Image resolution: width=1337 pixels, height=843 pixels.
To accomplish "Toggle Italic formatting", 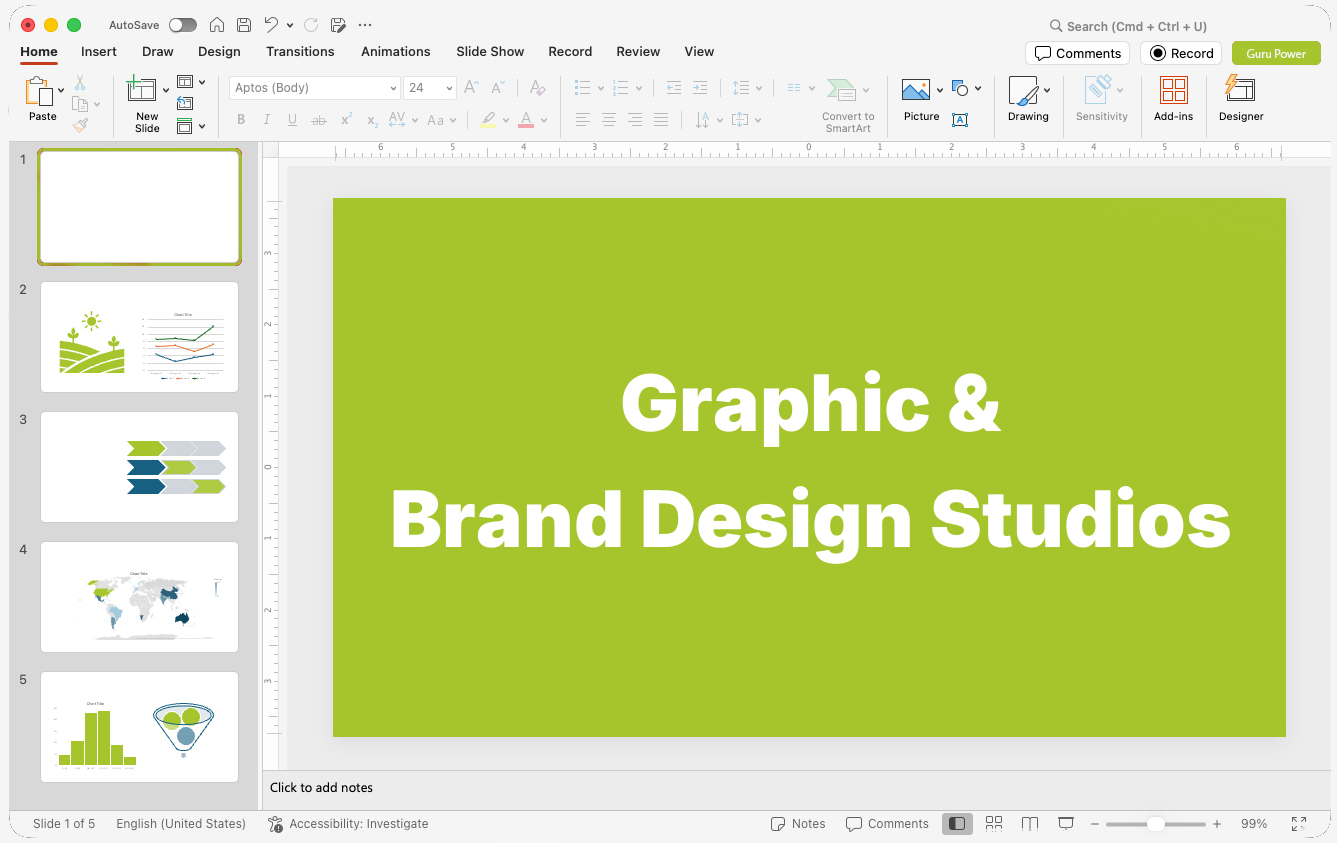I will (266, 120).
